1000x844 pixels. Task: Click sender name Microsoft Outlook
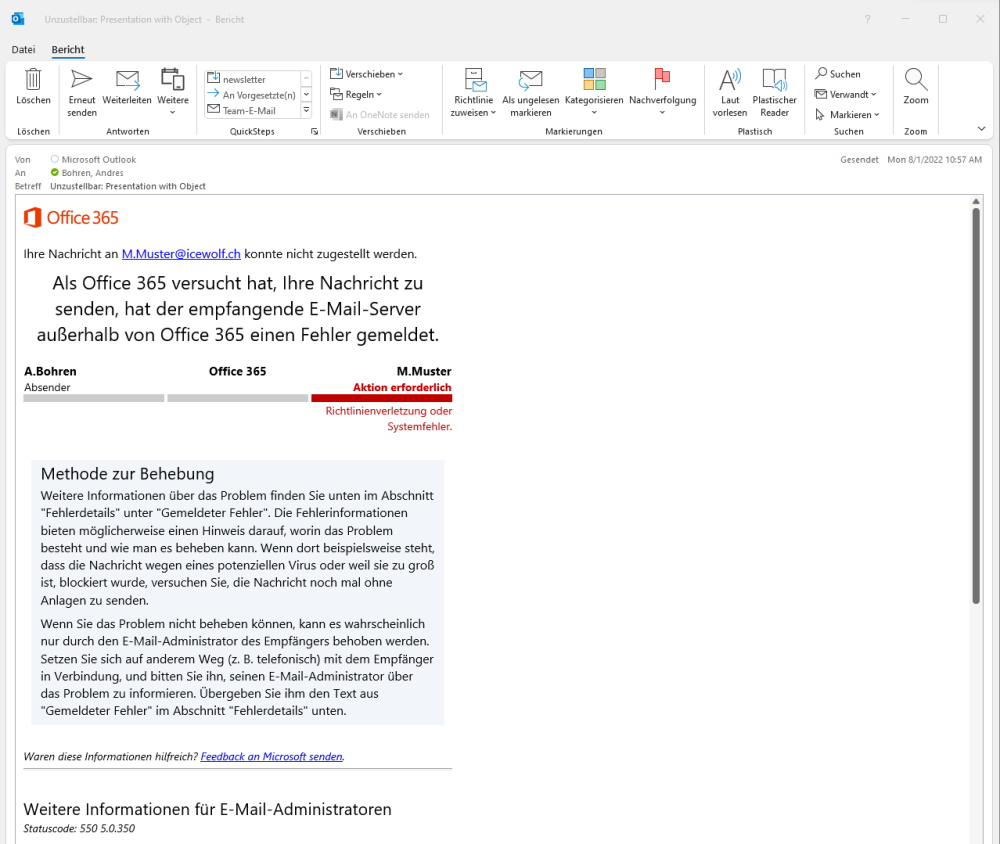tap(99, 159)
